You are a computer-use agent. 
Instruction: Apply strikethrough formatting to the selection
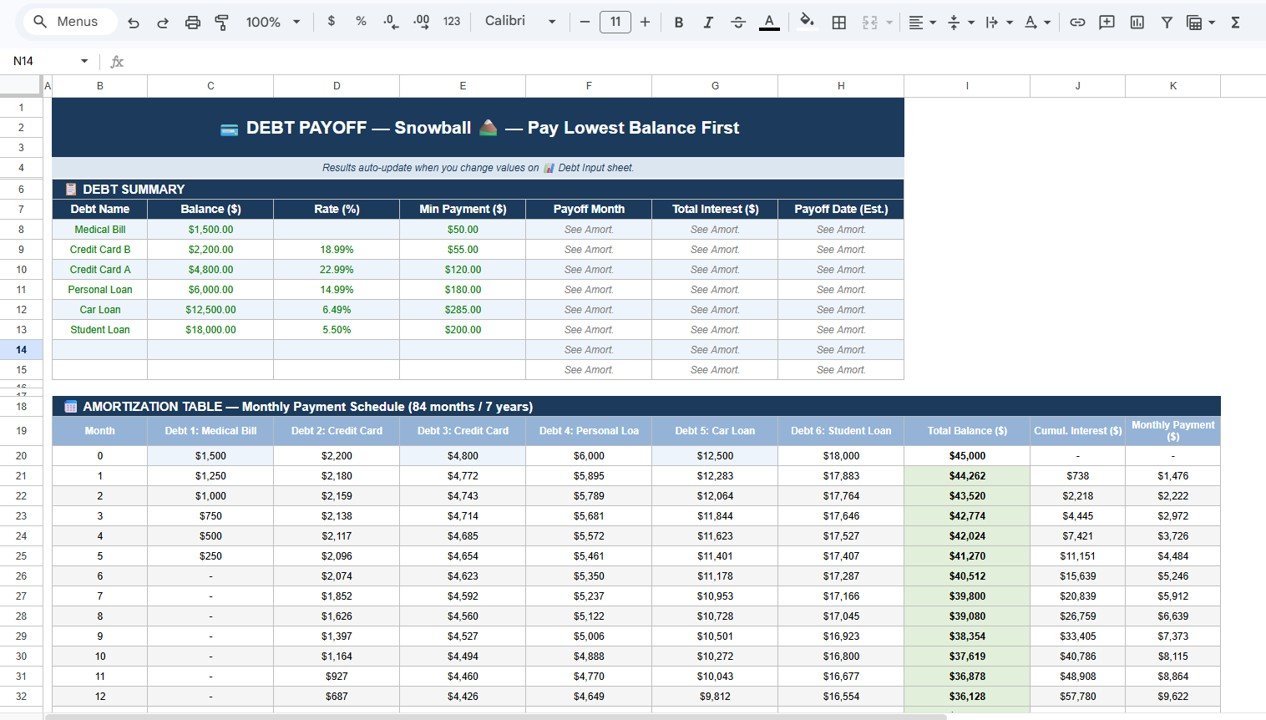(738, 21)
